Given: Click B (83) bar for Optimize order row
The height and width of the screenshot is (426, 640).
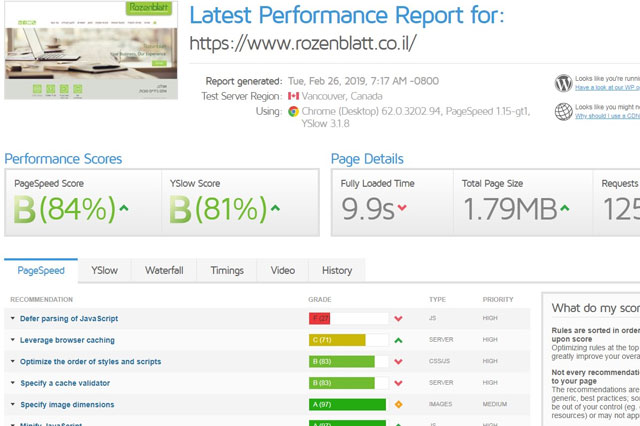Looking at the screenshot, I should coord(342,362).
